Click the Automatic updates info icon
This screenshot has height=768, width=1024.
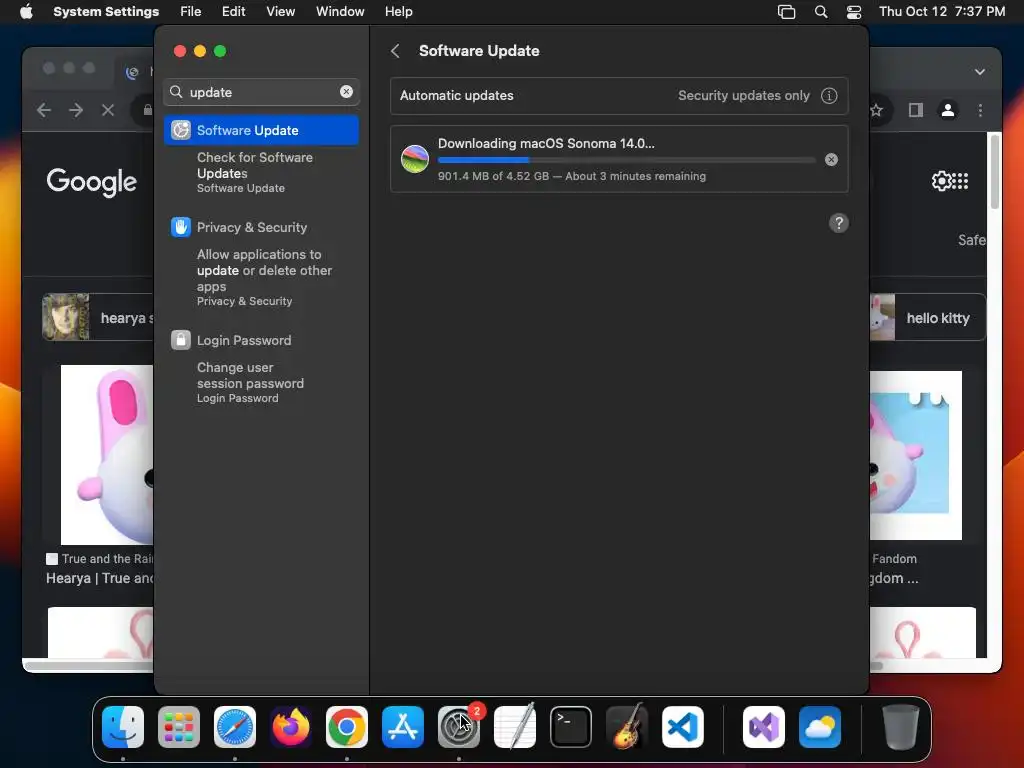coord(829,95)
